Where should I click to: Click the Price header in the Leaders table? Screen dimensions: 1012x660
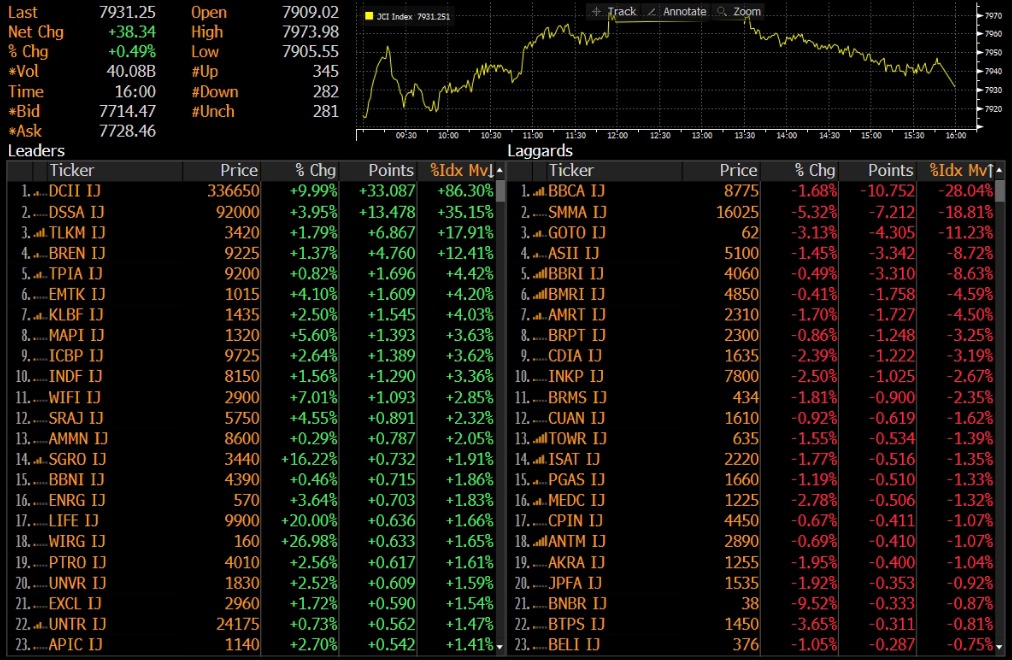[239, 170]
